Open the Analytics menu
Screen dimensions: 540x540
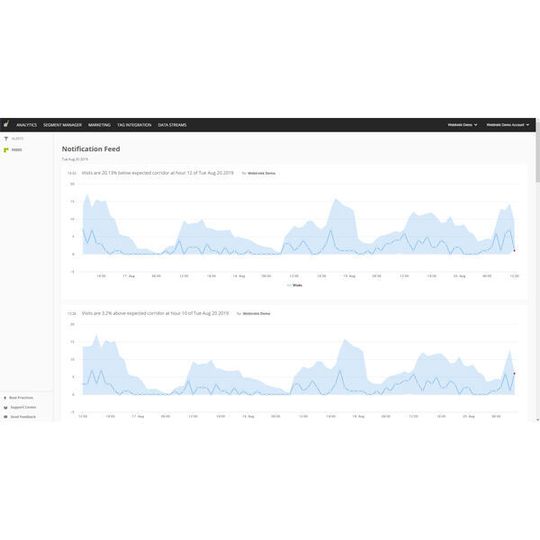tap(27, 125)
